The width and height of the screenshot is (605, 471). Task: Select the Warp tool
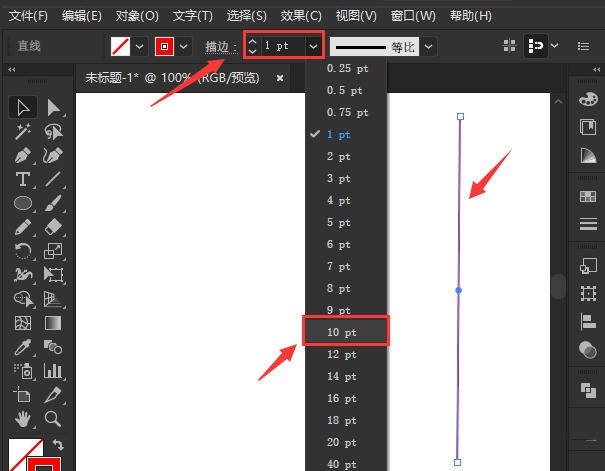(x=23, y=275)
